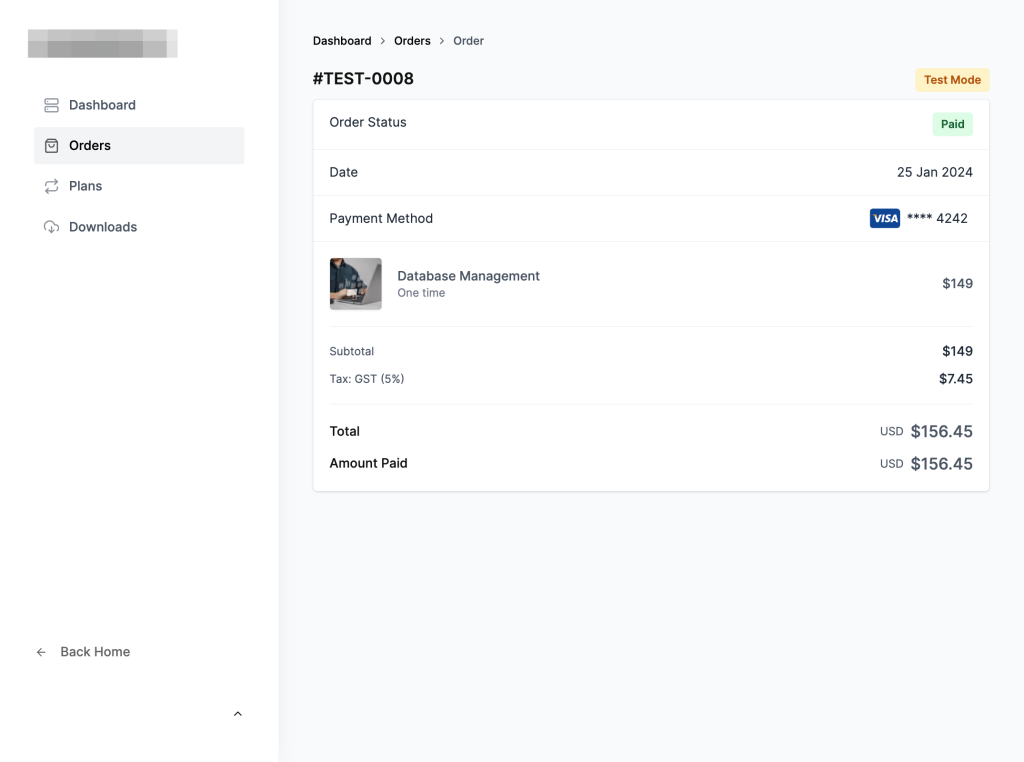Click the Total $156.45 amount

tap(941, 432)
